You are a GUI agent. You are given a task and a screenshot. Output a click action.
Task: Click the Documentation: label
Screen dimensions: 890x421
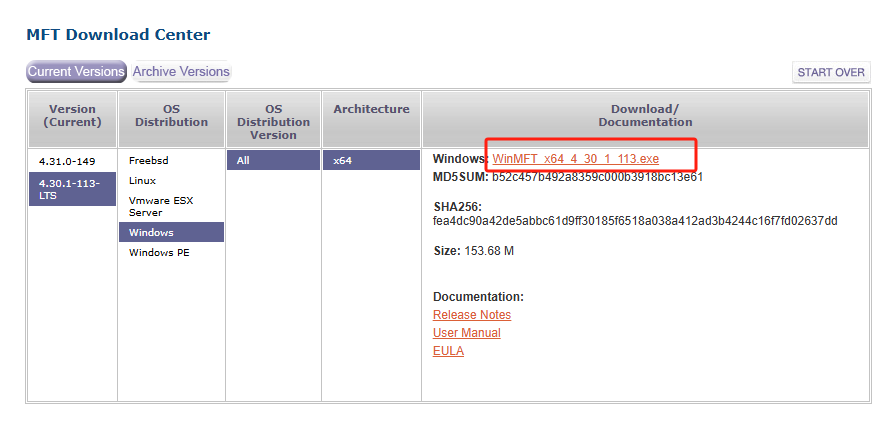(x=478, y=297)
